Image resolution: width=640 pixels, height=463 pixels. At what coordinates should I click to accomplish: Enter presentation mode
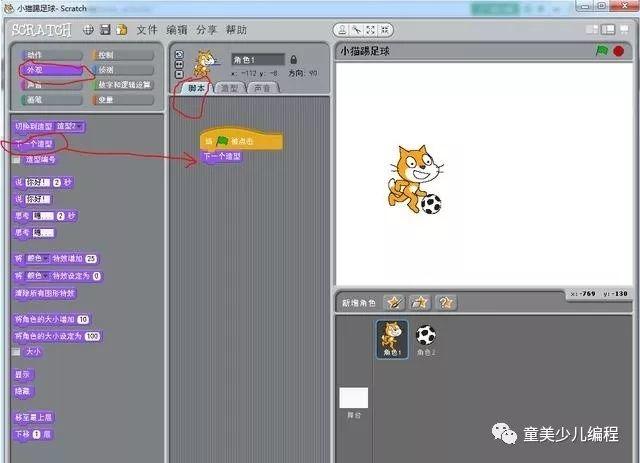pos(624,29)
